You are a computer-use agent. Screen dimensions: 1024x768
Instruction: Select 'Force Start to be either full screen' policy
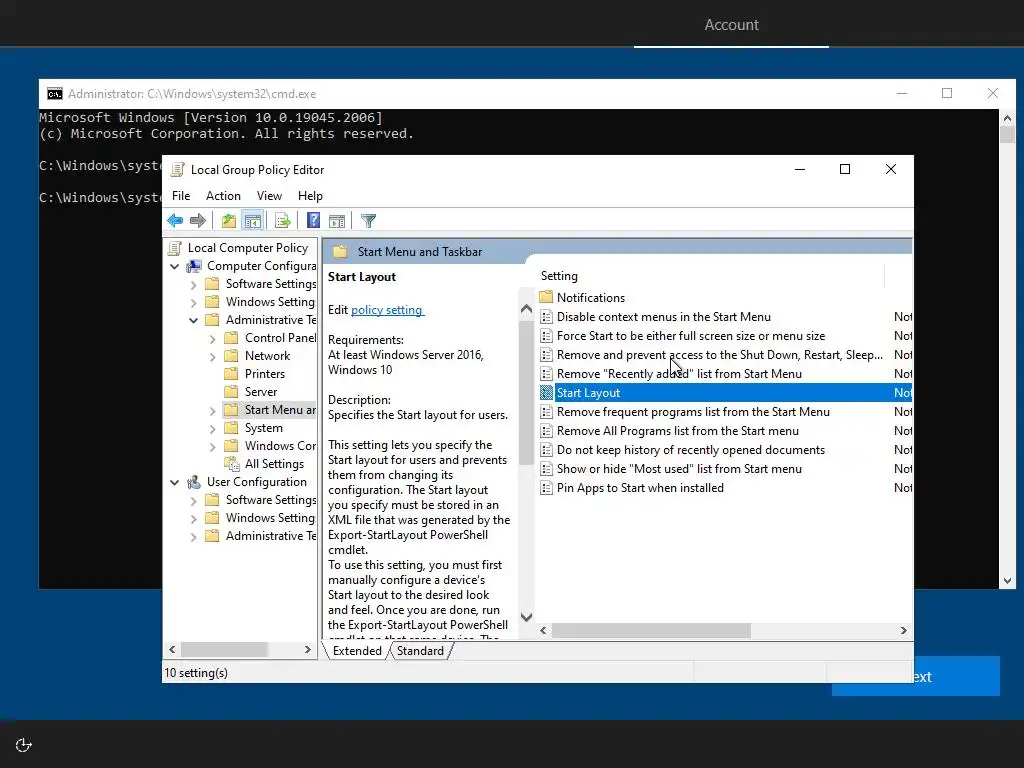(x=691, y=336)
